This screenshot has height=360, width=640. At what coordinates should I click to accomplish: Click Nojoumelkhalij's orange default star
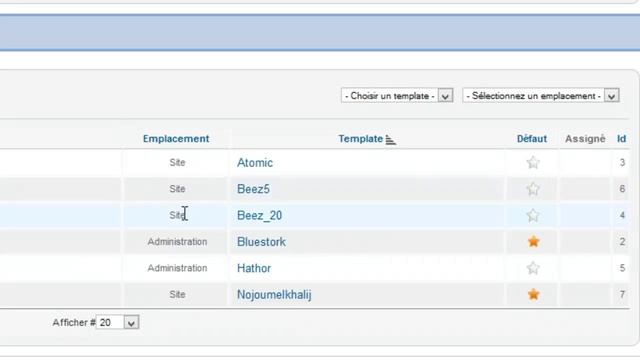[533, 294]
